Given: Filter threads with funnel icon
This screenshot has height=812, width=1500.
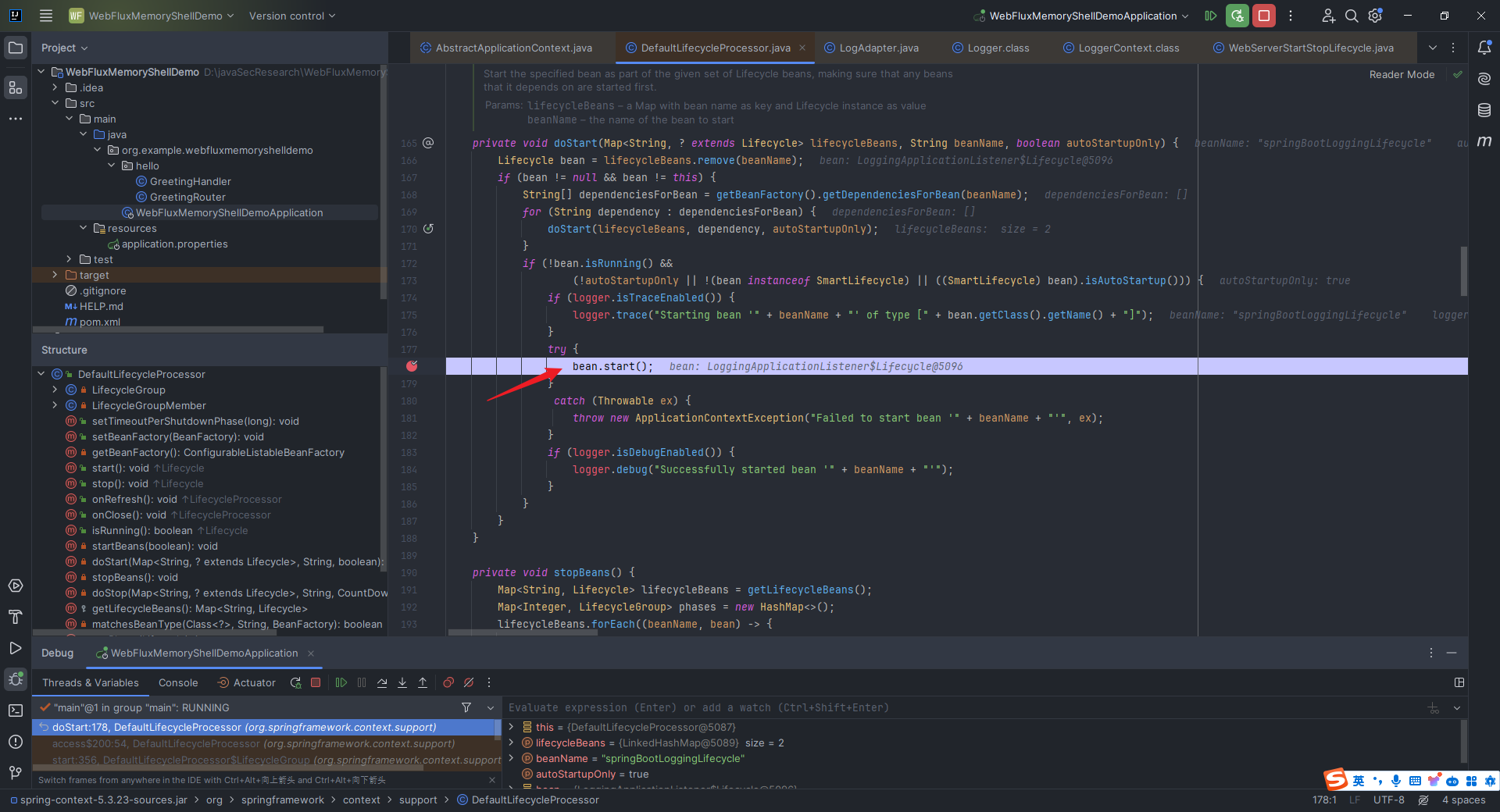Looking at the screenshot, I should pos(466,707).
